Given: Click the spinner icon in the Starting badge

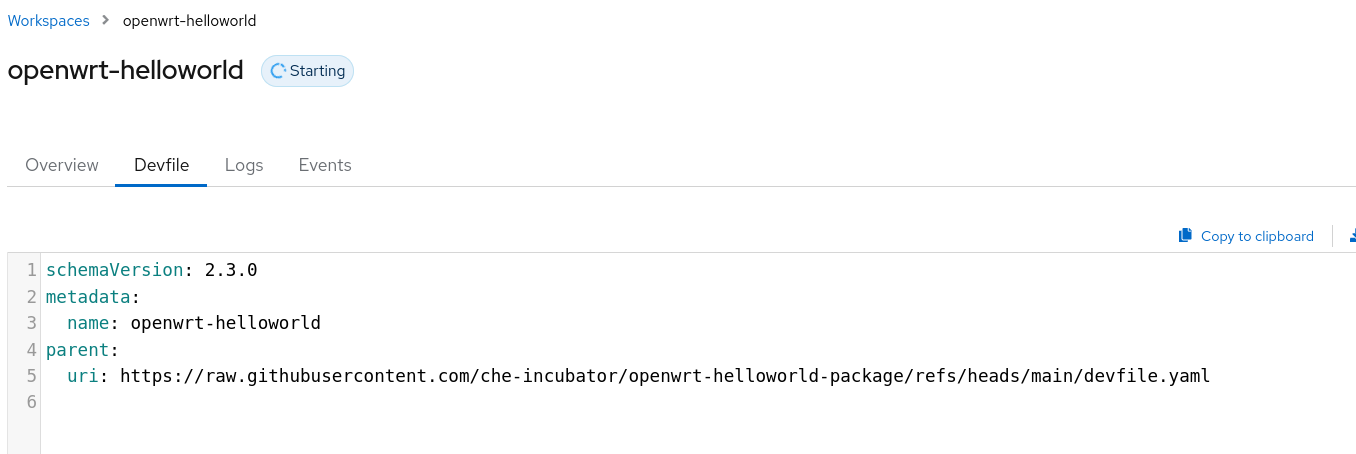Looking at the screenshot, I should 278,71.
